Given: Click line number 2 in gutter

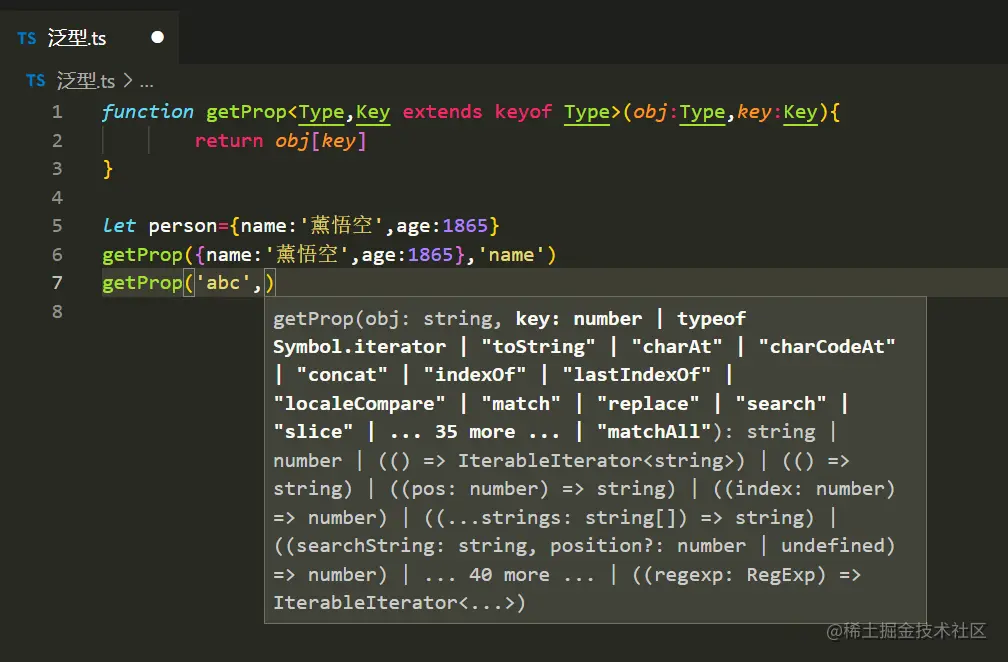Looking at the screenshot, I should pos(57,141).
